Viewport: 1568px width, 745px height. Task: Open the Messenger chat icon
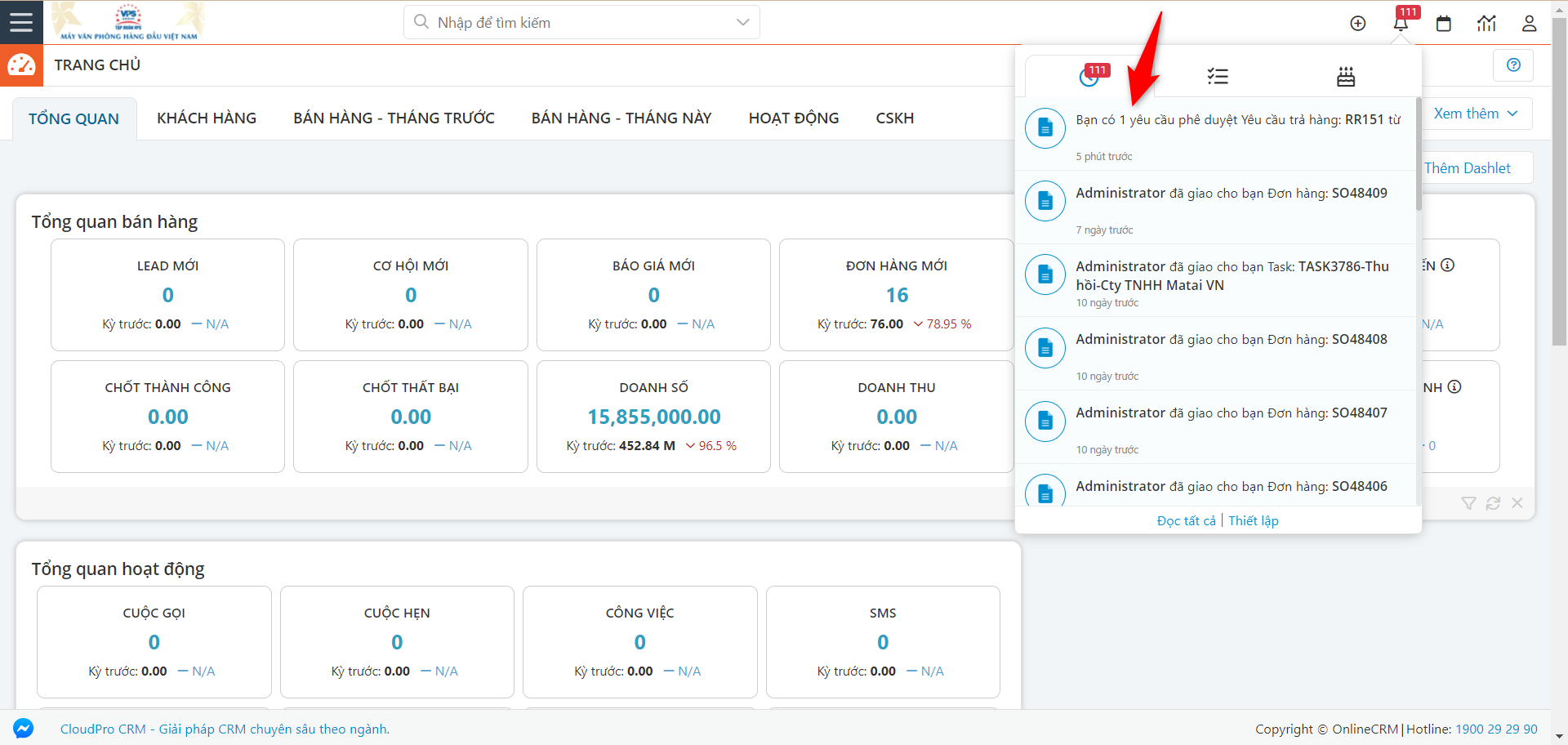pos(24,728)
